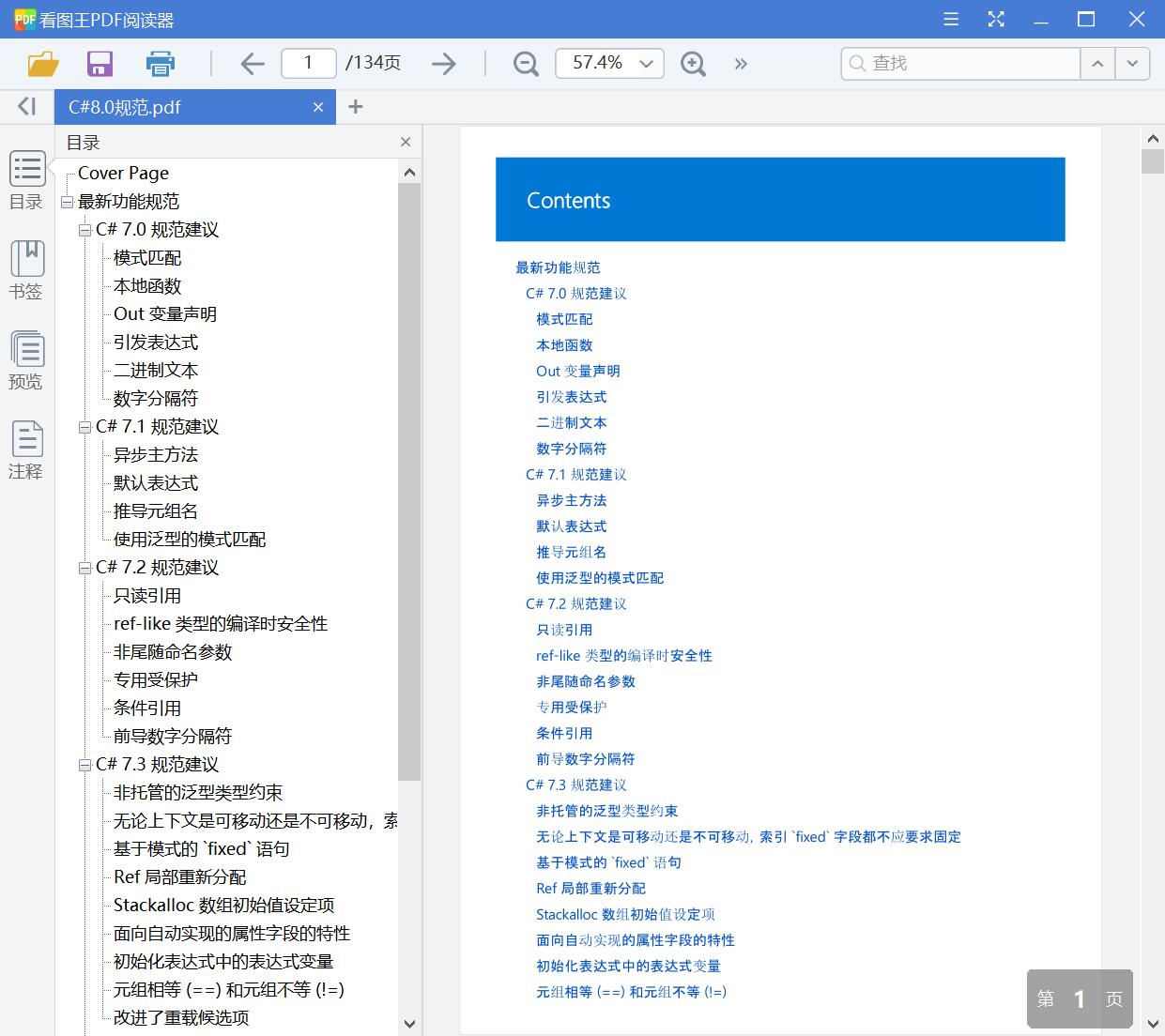This screenshot has height=1036, width=1165.
Task: Click the page number input field
Action: (x=308, y=63)
